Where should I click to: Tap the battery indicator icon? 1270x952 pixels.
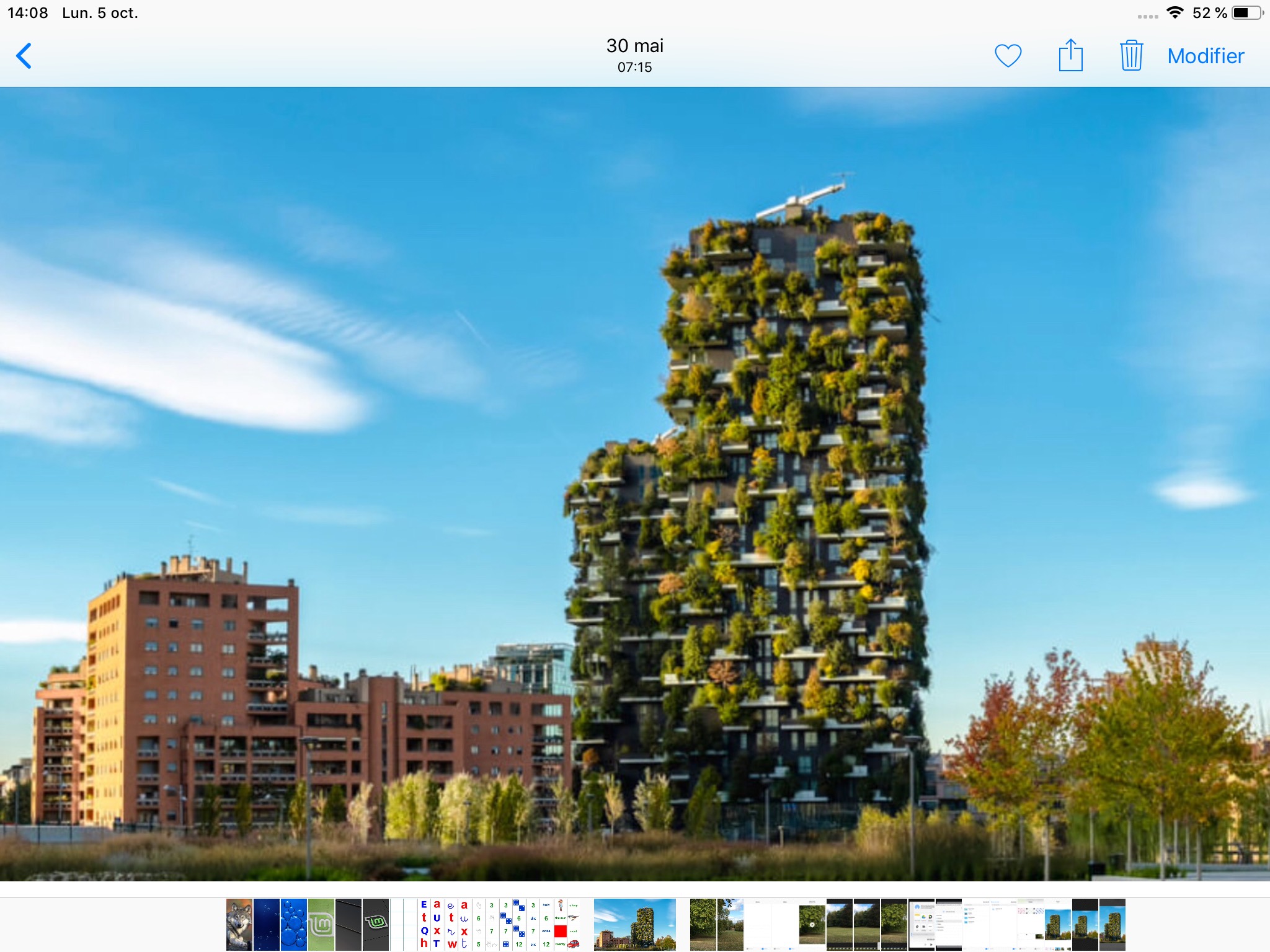pyautogui.click(x=1246, y=13)
